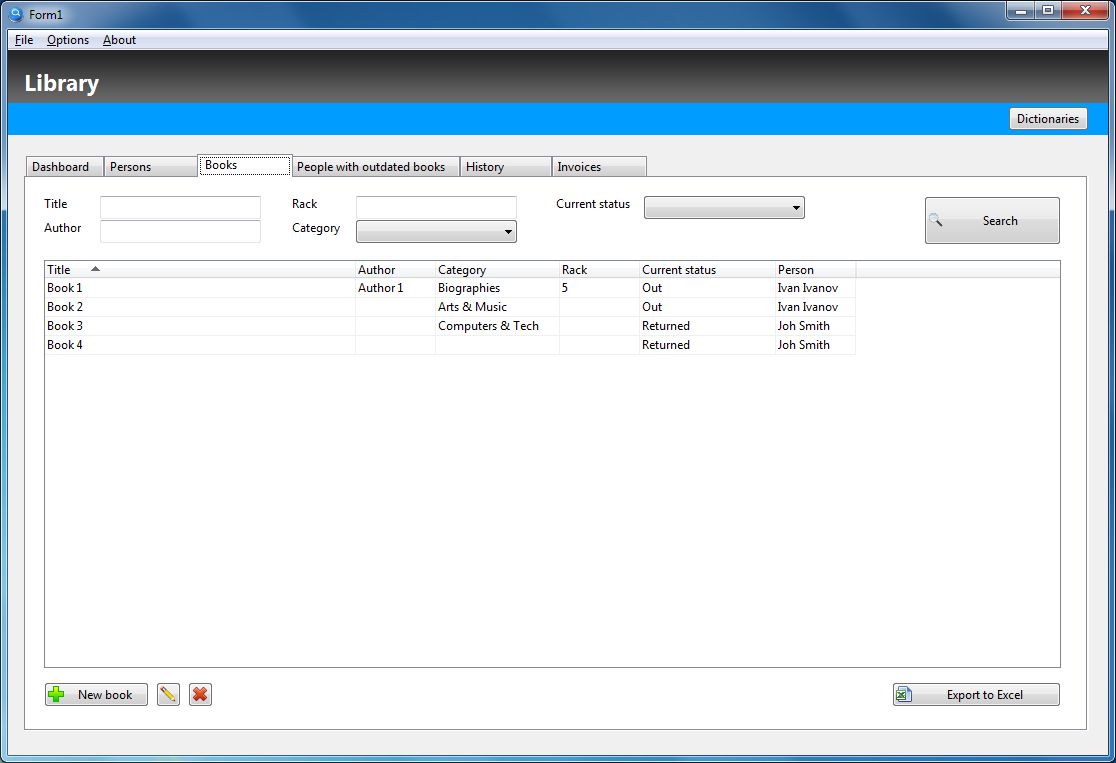Switch to the Dashboard tab

click(64, 167)
